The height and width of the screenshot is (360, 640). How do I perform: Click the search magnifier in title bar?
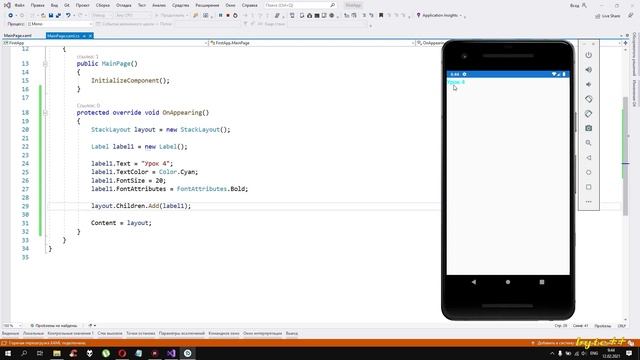coord(333,5)
